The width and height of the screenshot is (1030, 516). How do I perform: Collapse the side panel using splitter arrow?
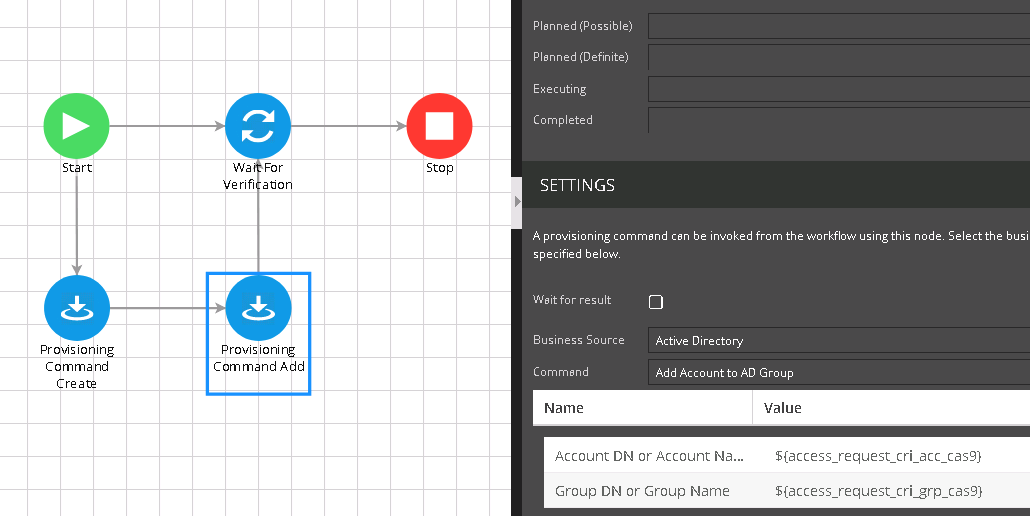[517, 201]
